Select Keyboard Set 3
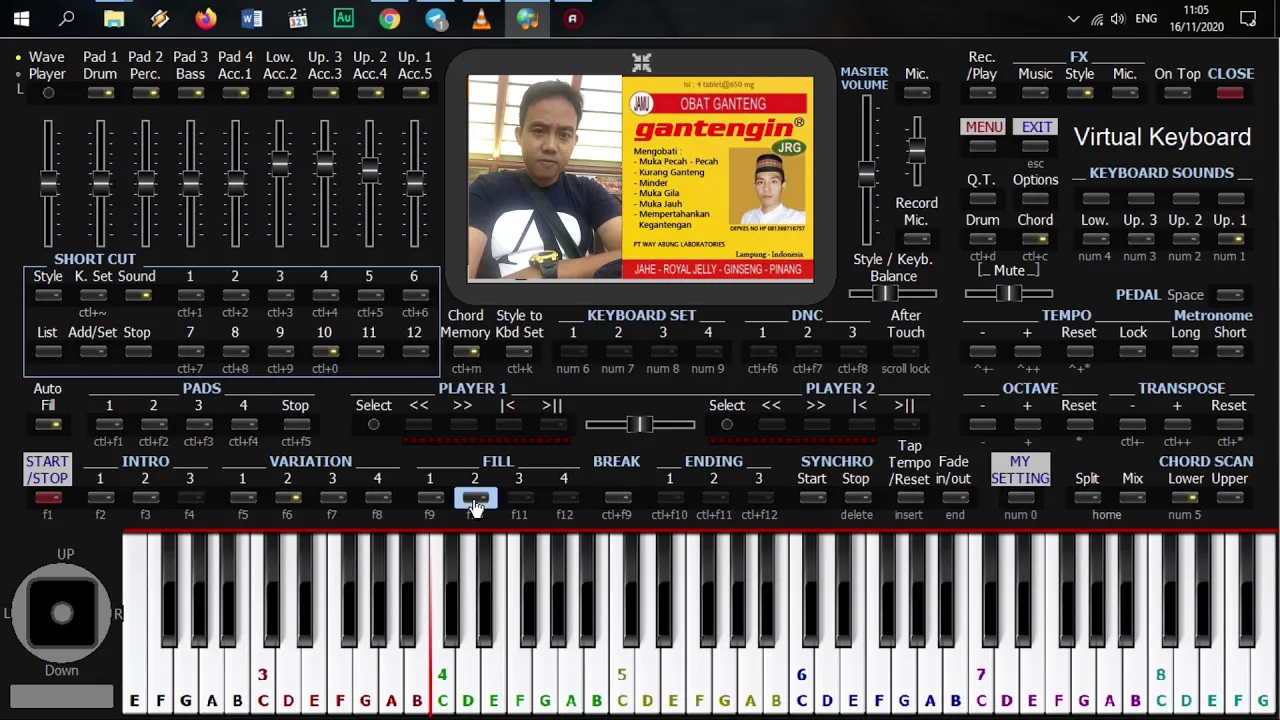The image size is (1280, 720). [x=662, y=352]
